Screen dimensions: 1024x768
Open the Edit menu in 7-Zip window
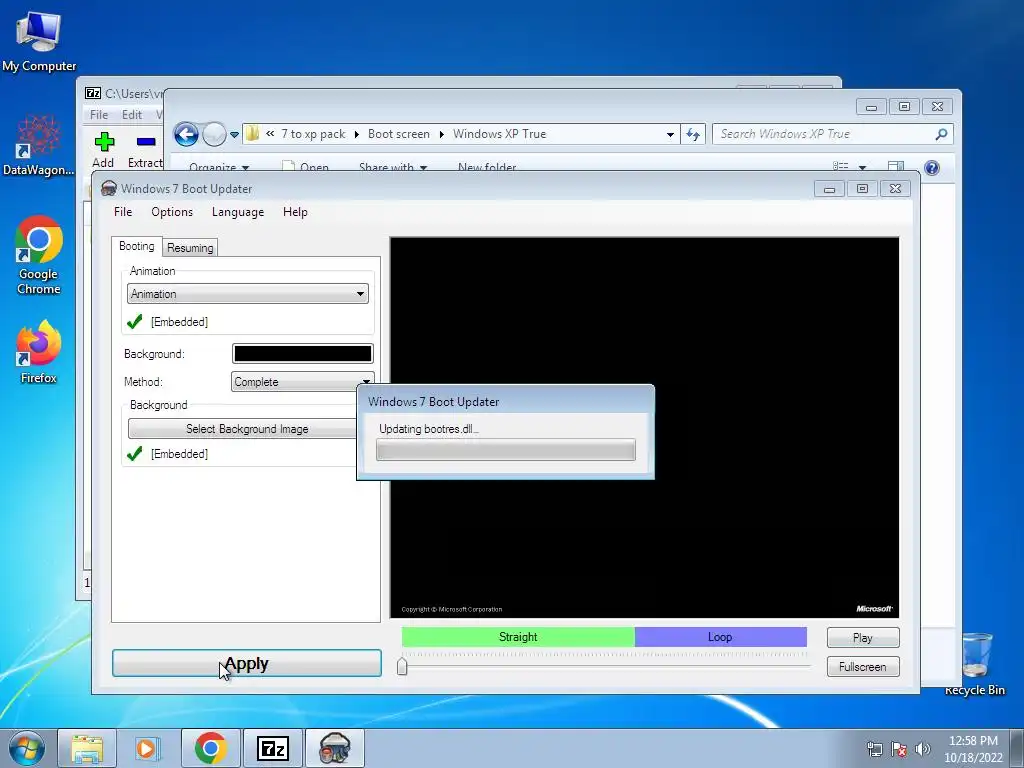click(132, 114)
